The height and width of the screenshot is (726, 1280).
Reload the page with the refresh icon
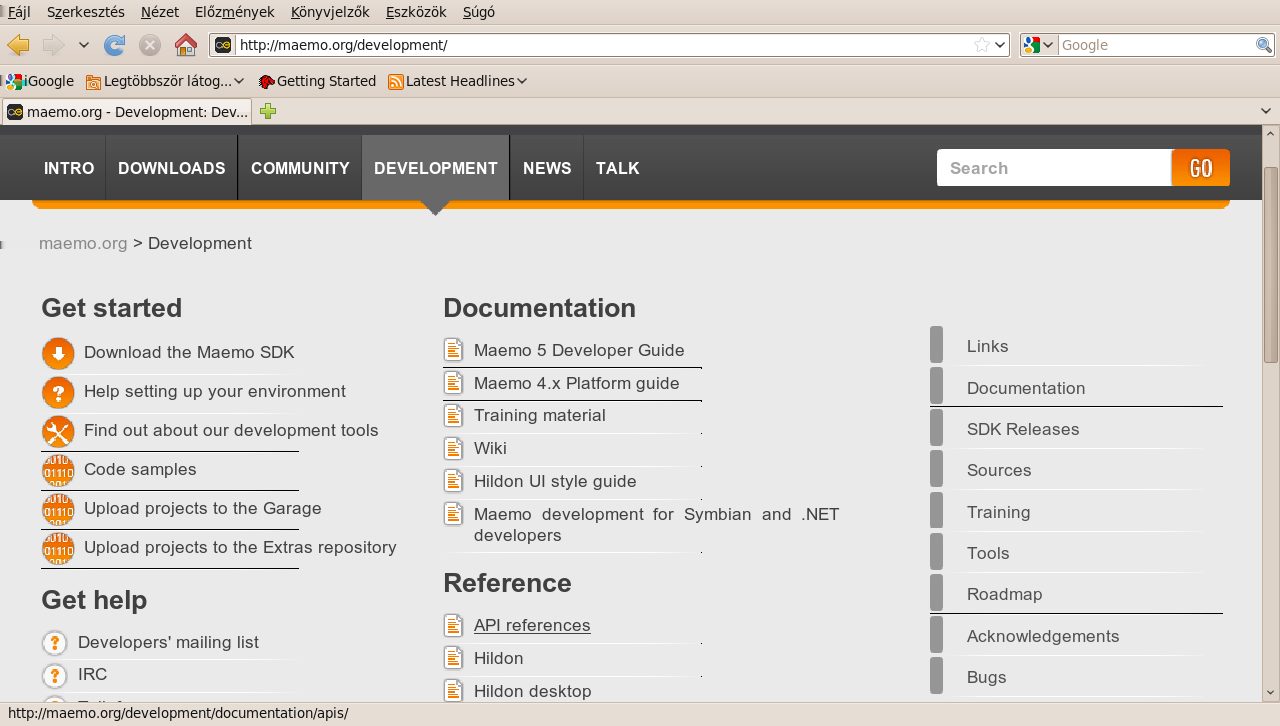tap(115, 45)
